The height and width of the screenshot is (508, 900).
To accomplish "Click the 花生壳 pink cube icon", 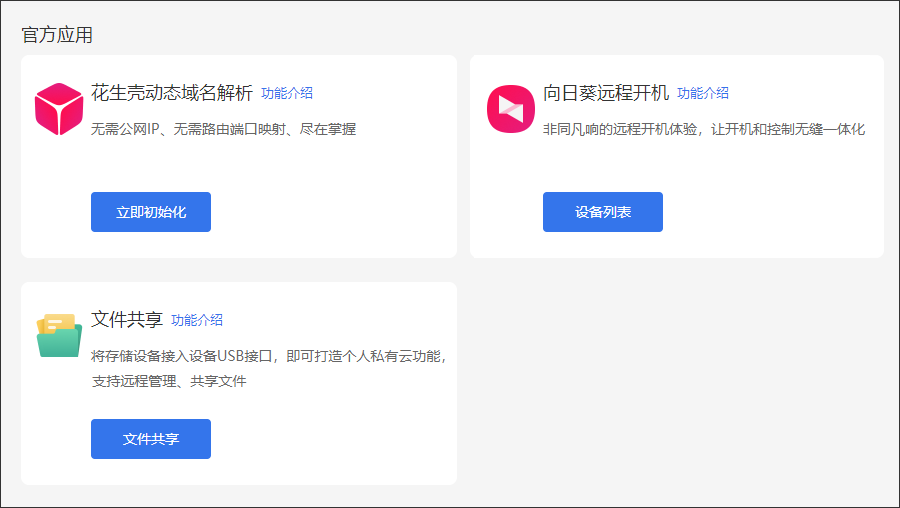I will point(59,108).
